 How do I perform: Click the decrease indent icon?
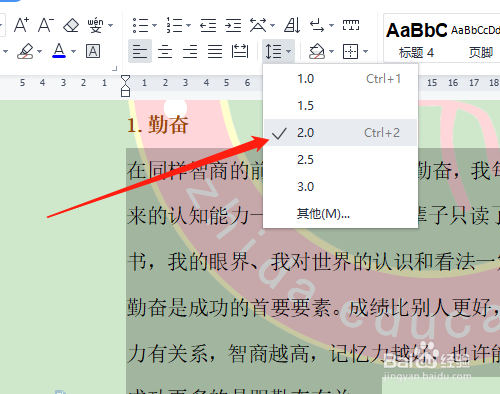click(x=208, y=25)
